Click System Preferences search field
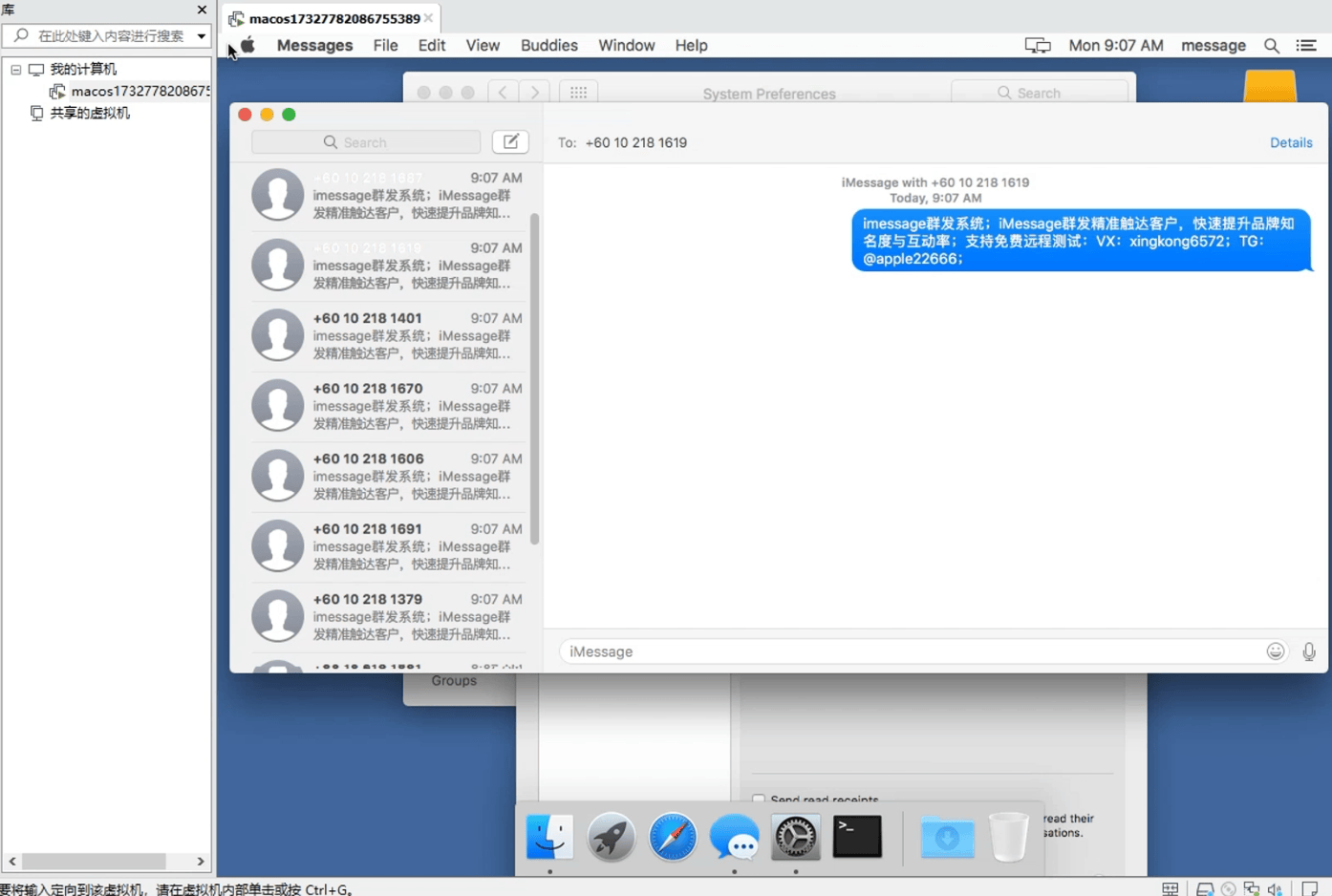The height and width of the screenshot is (896, 1332). point(1039,93)
